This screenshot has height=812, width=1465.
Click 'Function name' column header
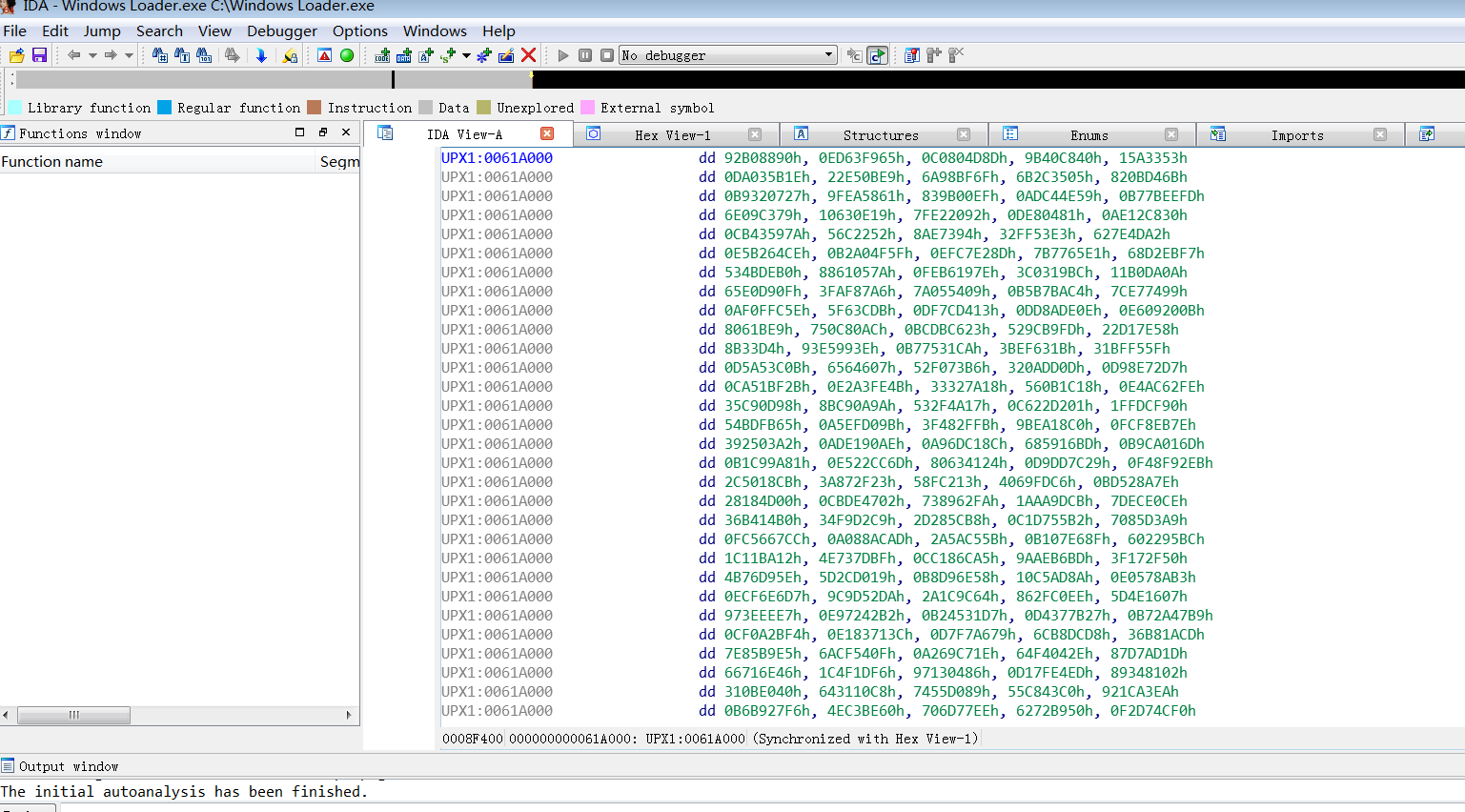[157, 162]
